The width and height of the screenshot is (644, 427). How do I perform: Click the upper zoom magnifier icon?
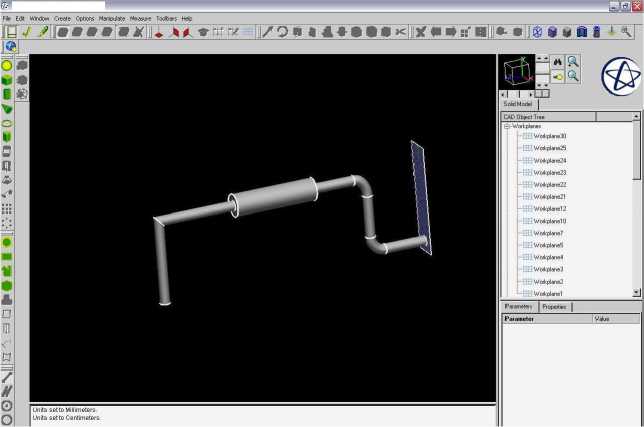[x=573, y=62]
